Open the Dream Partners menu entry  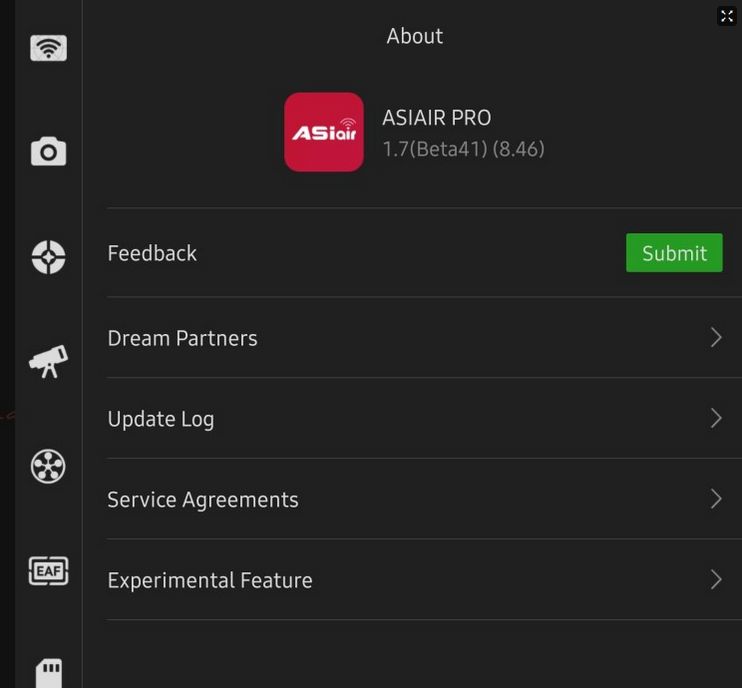(x=182, y=338)
